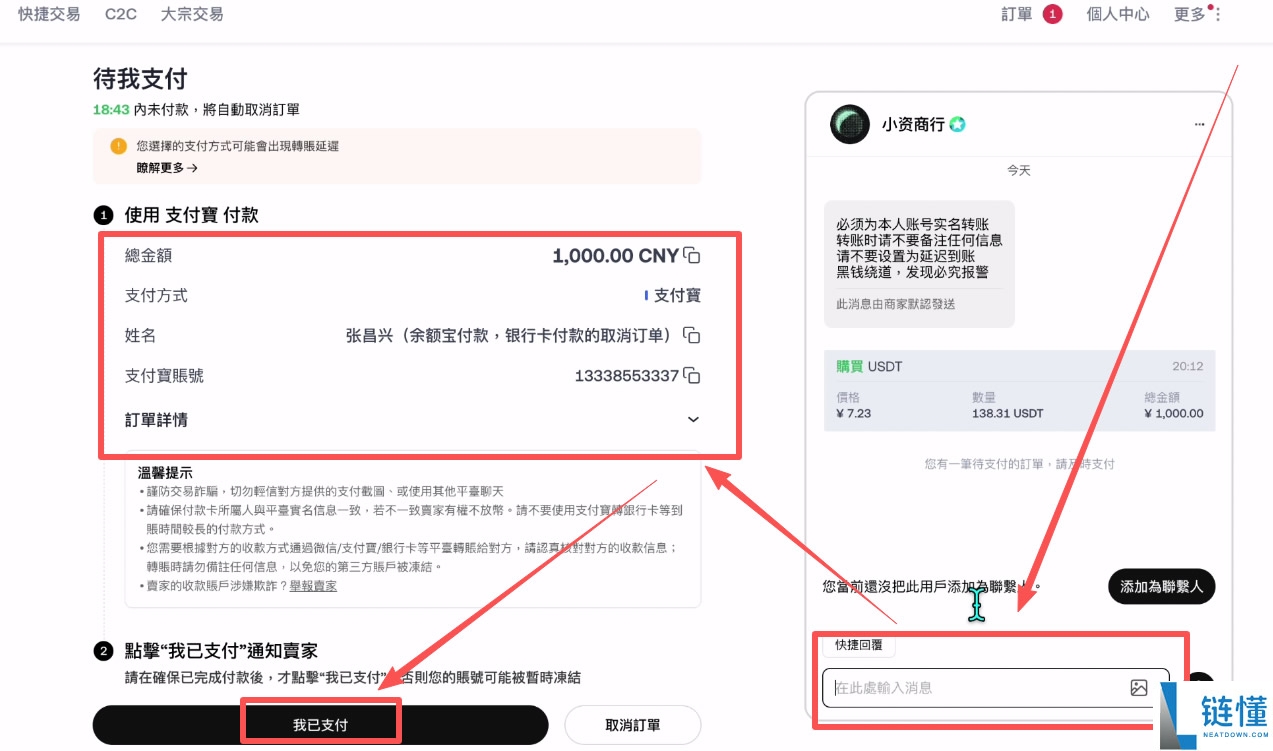Click the image attachment icon in chat
Viewport: 1273px width, 751px height.
1138,688
